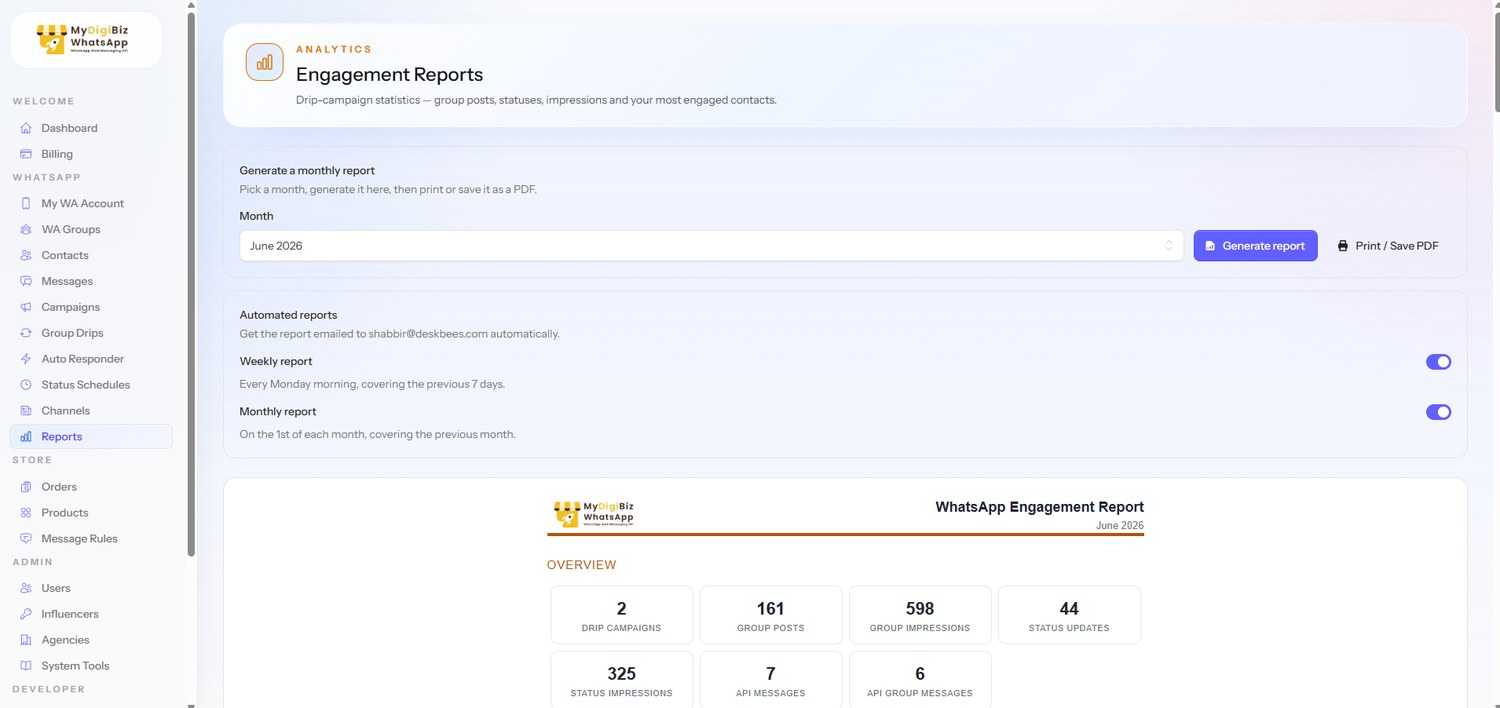
Task: Click the 'Engagement Reports' page heading
Action: click(389, 75)
